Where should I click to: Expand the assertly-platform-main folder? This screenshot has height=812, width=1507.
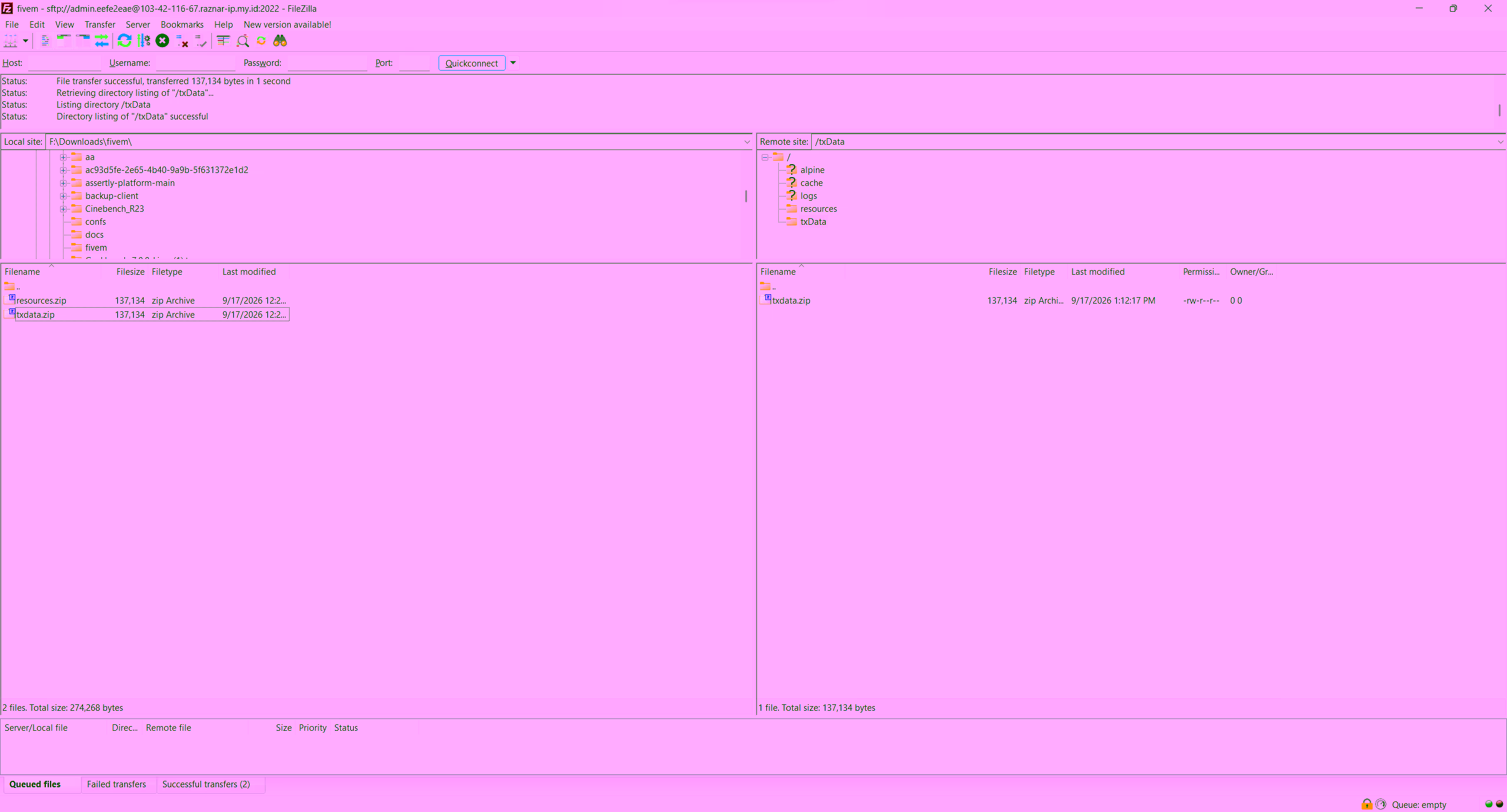[x=63, y=183]
